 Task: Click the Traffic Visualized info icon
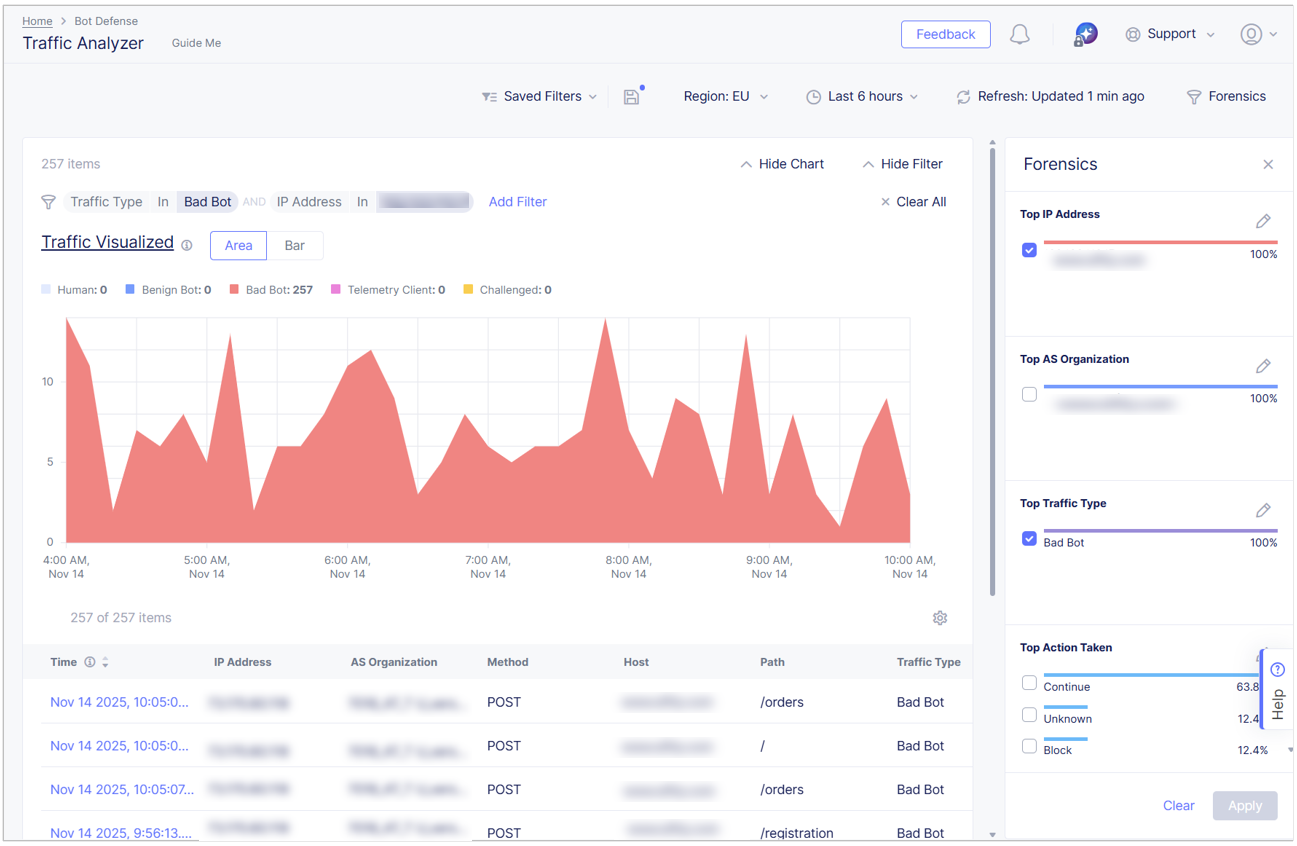pos(187,245)
